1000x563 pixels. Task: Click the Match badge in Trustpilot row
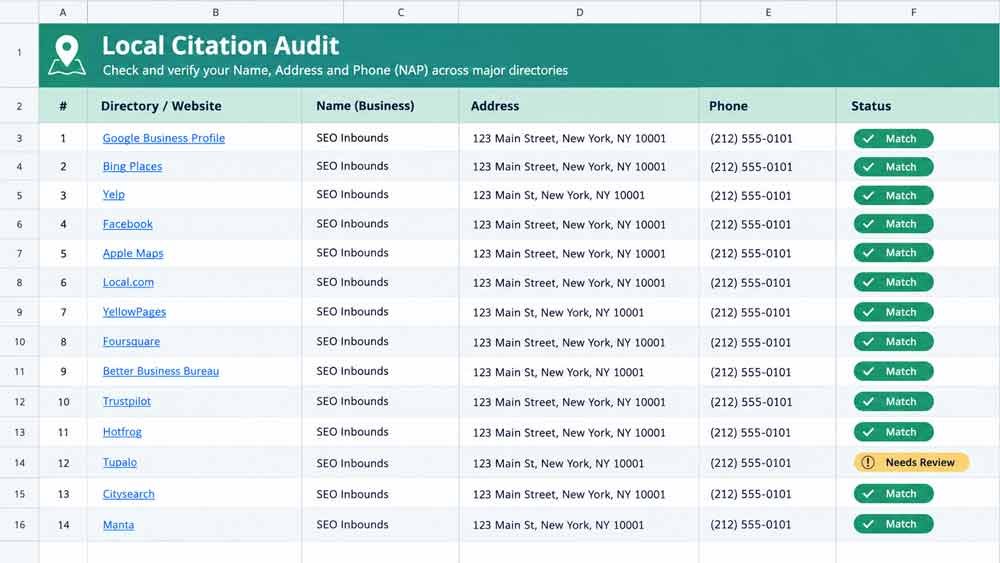[x=893, y=402]
